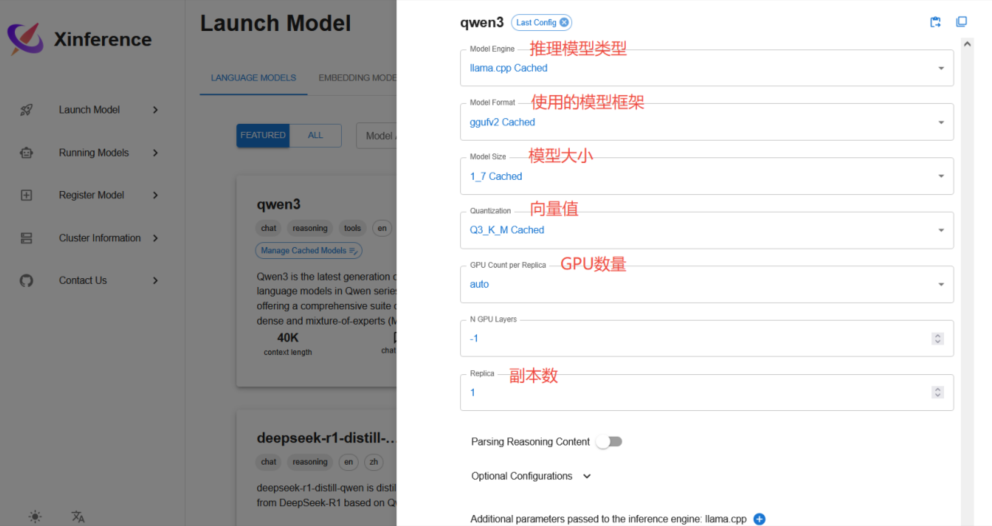This screenshot has width=992, height=526.
Task: Expand Optional Configurations section
Action: [x=531, y=476]
